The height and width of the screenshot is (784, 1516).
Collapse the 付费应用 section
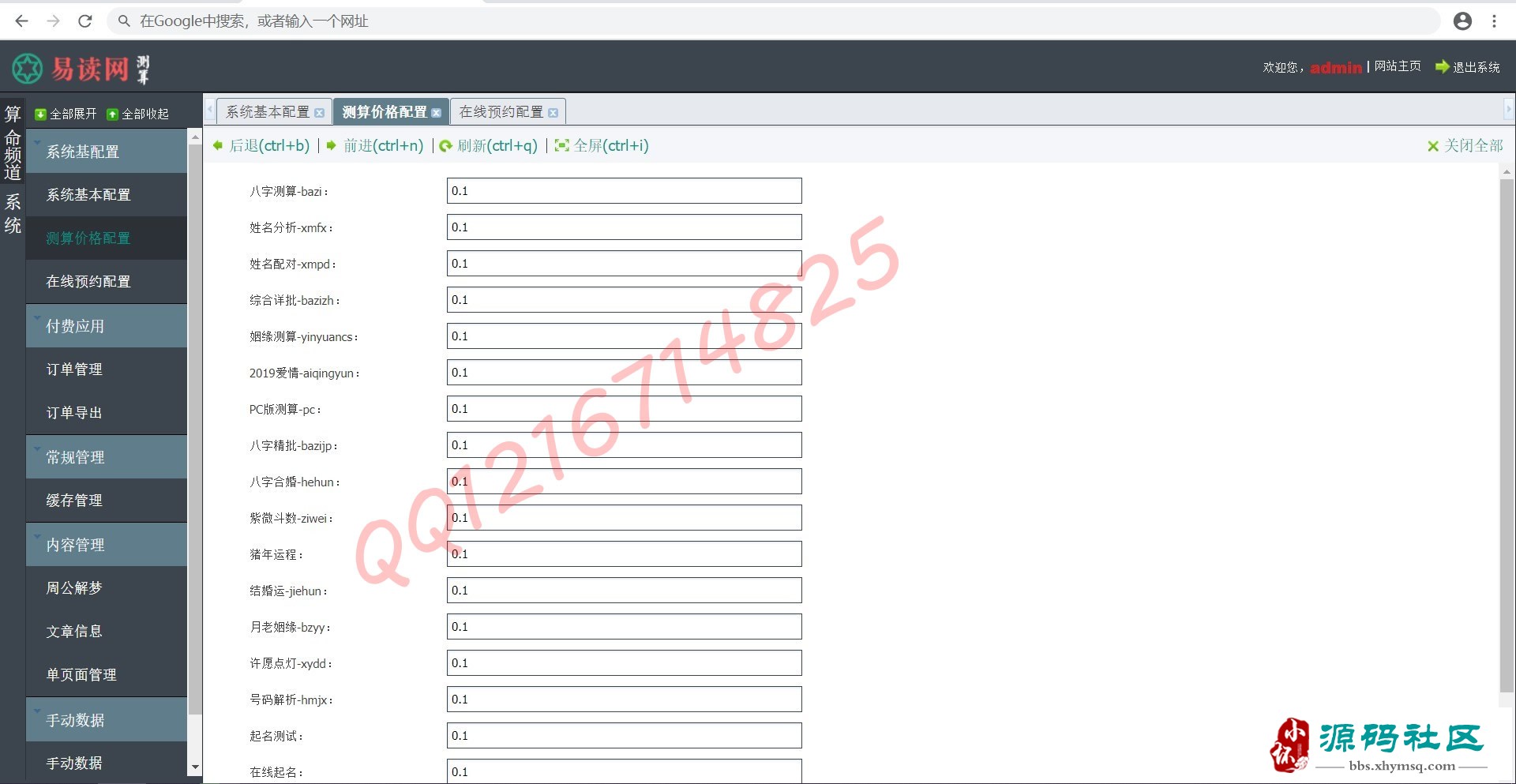pyautogui.click(x=106, y=326)
